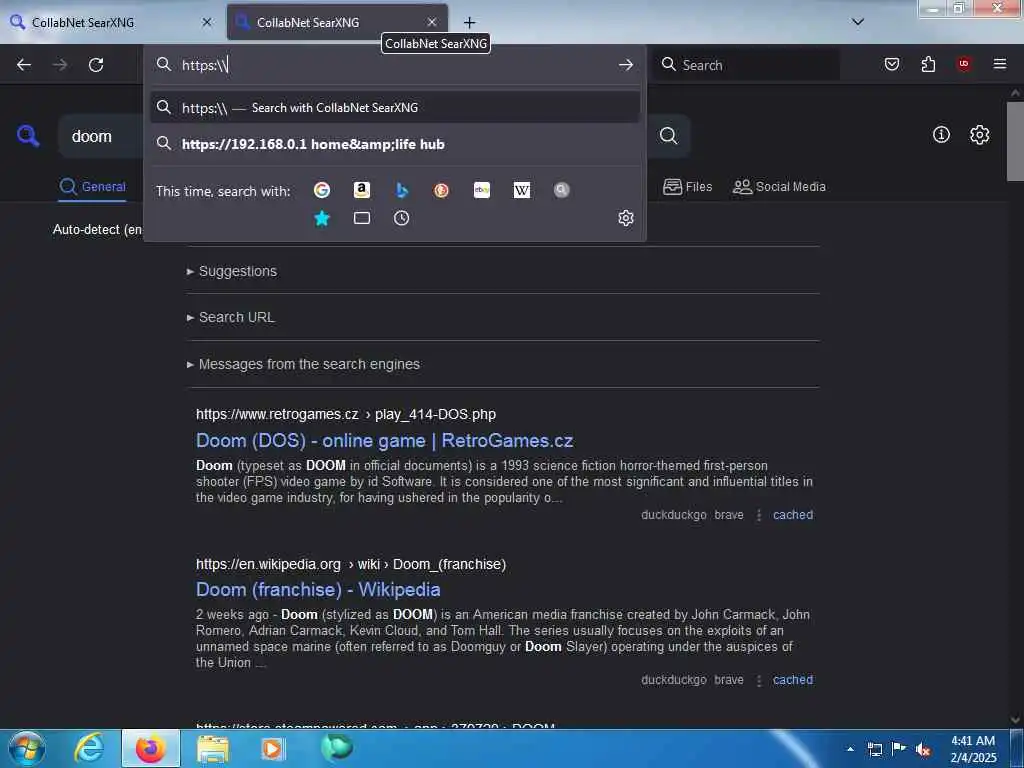The image size is (1024, 768).
Task: Open the Pocket save icon
Action: point(892,64)
